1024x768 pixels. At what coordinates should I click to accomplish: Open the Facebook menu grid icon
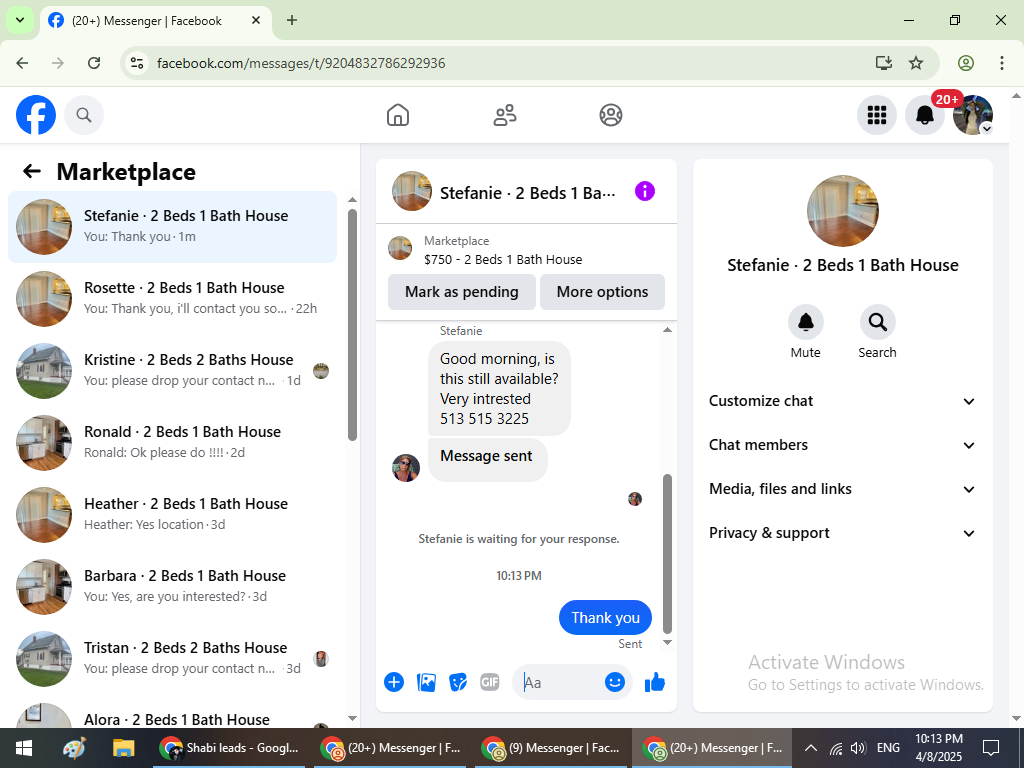[876, 115]
